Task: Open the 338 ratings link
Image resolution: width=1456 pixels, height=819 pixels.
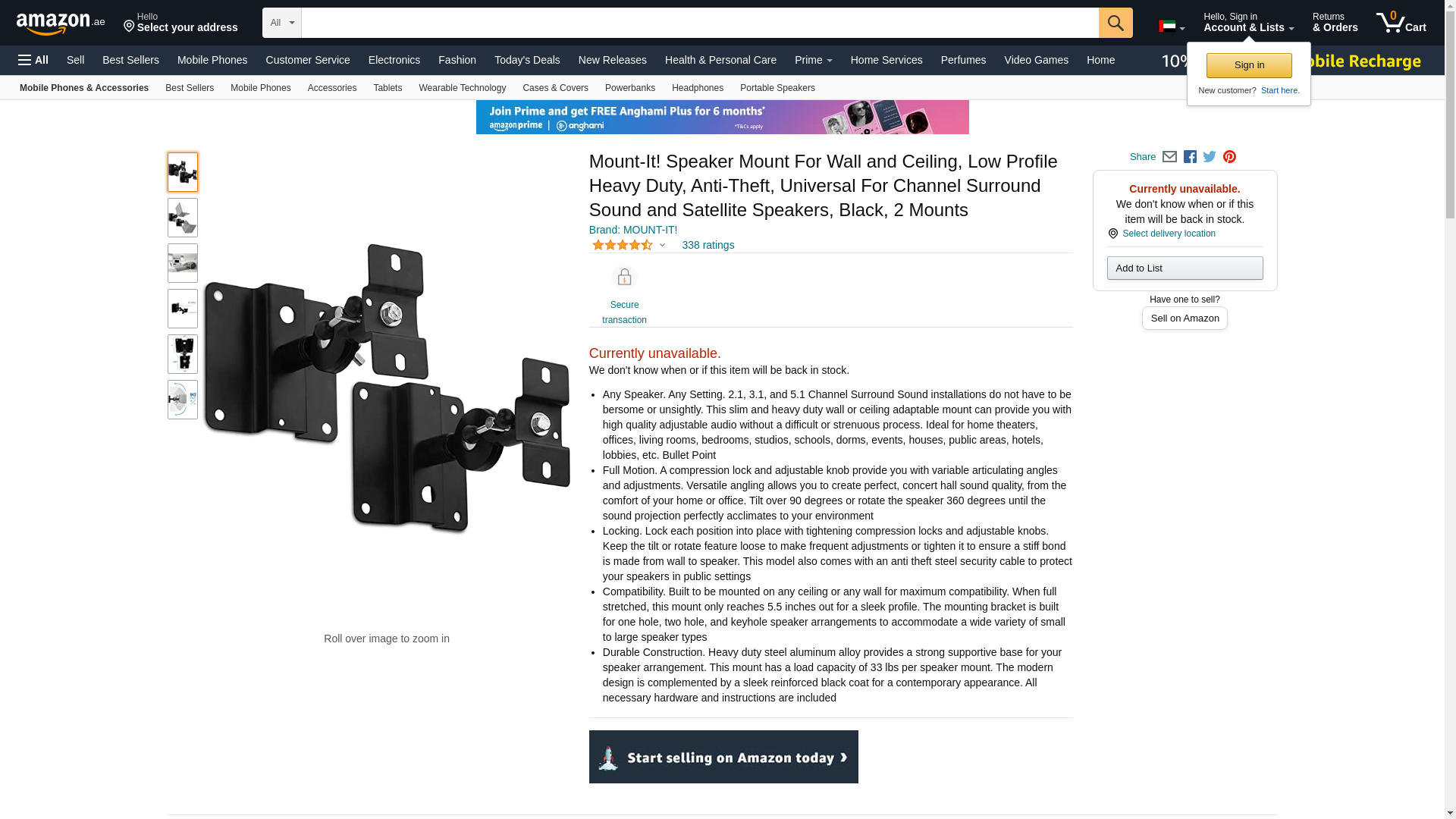Action: click(x=708, y=245)
